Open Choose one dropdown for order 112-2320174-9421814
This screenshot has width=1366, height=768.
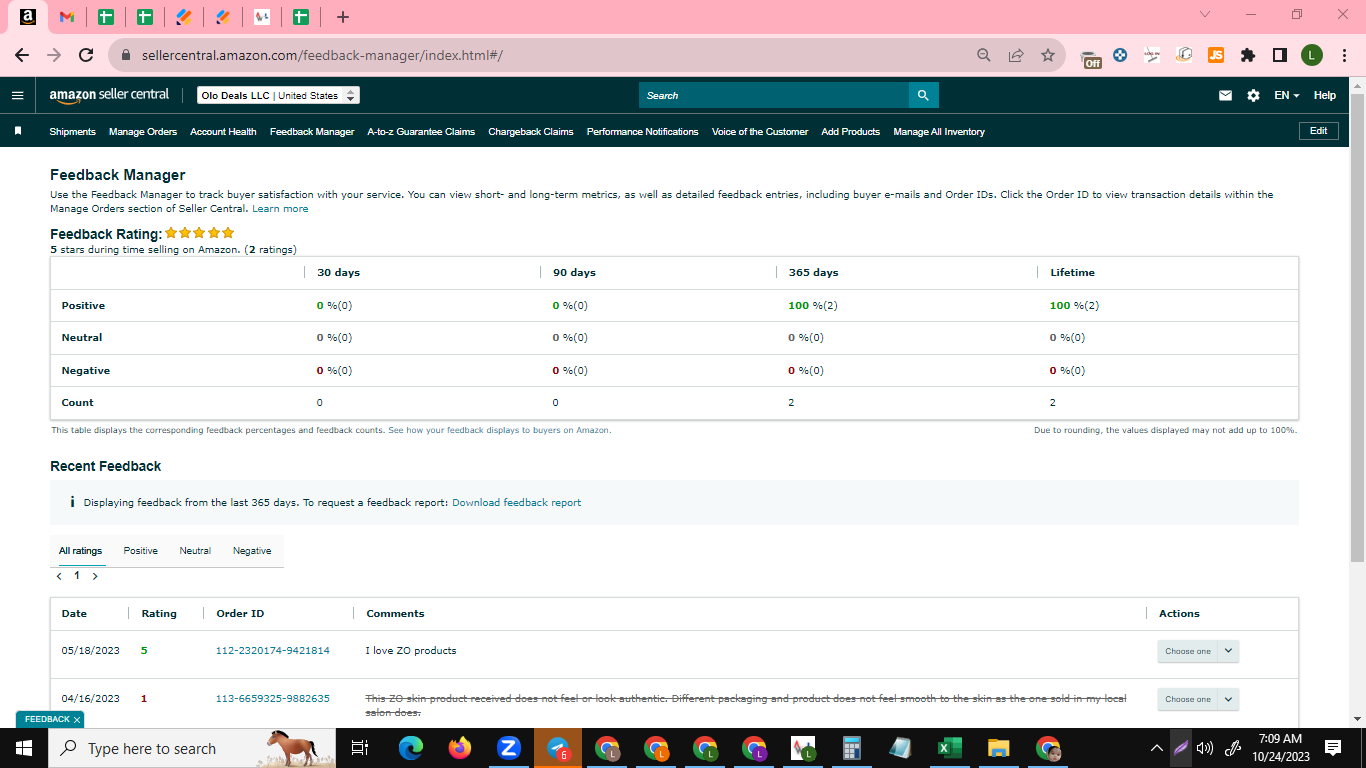point(1198,651)
